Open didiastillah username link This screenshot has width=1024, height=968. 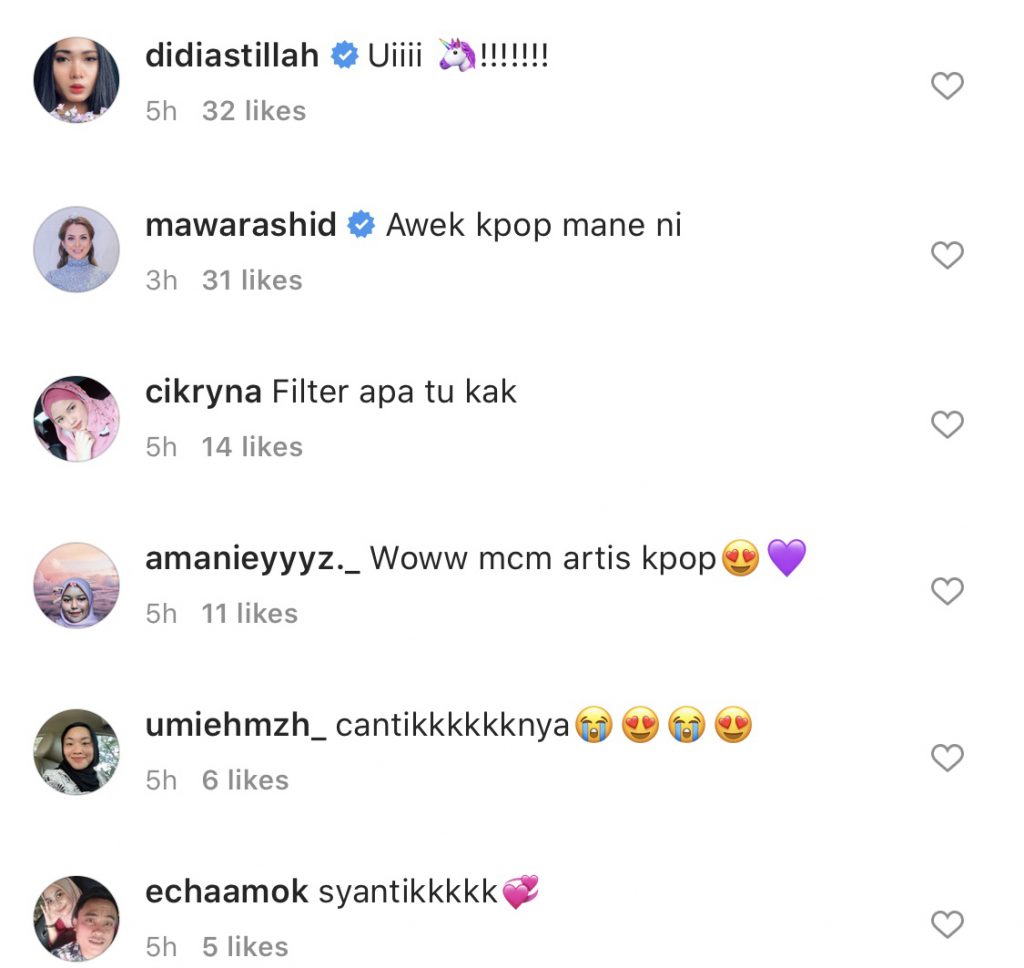point(232,56)
